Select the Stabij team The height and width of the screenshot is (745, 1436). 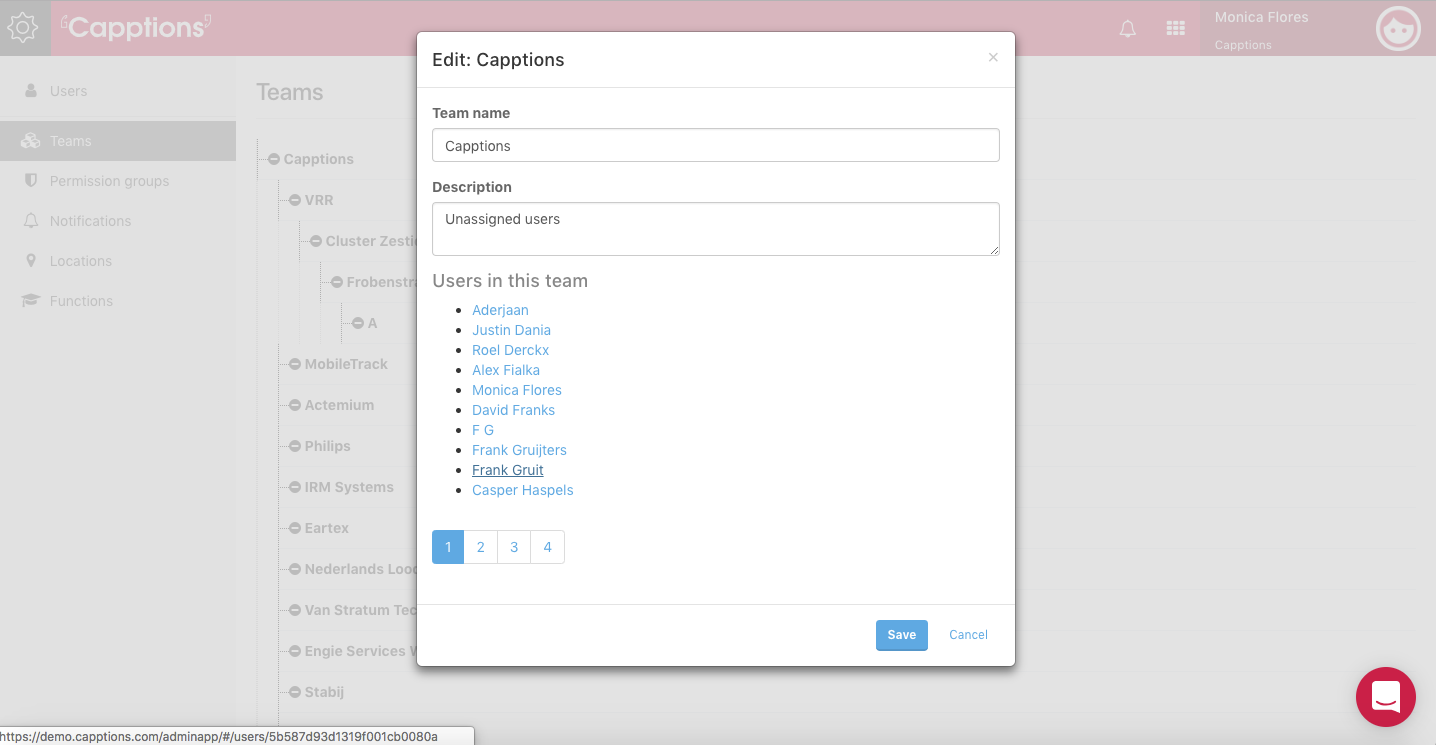[324, 692]
